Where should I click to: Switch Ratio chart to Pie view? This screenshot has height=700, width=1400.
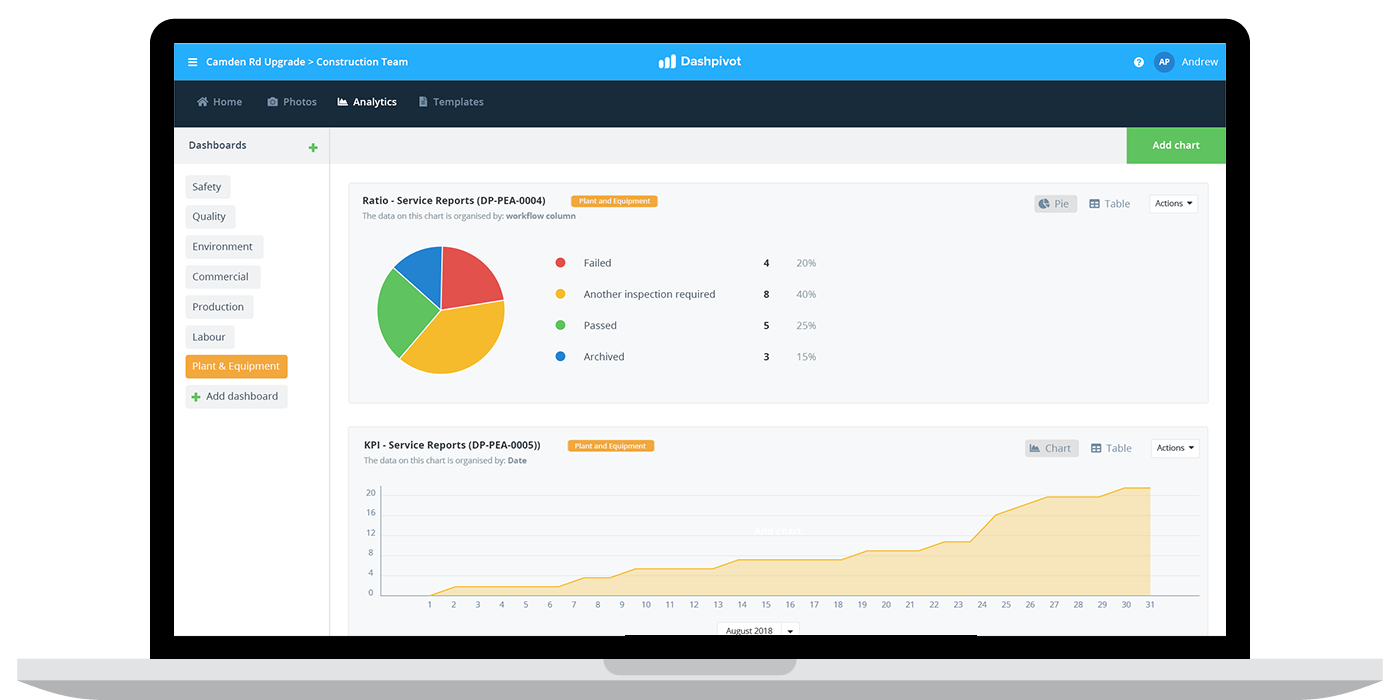click(1055, 204)
